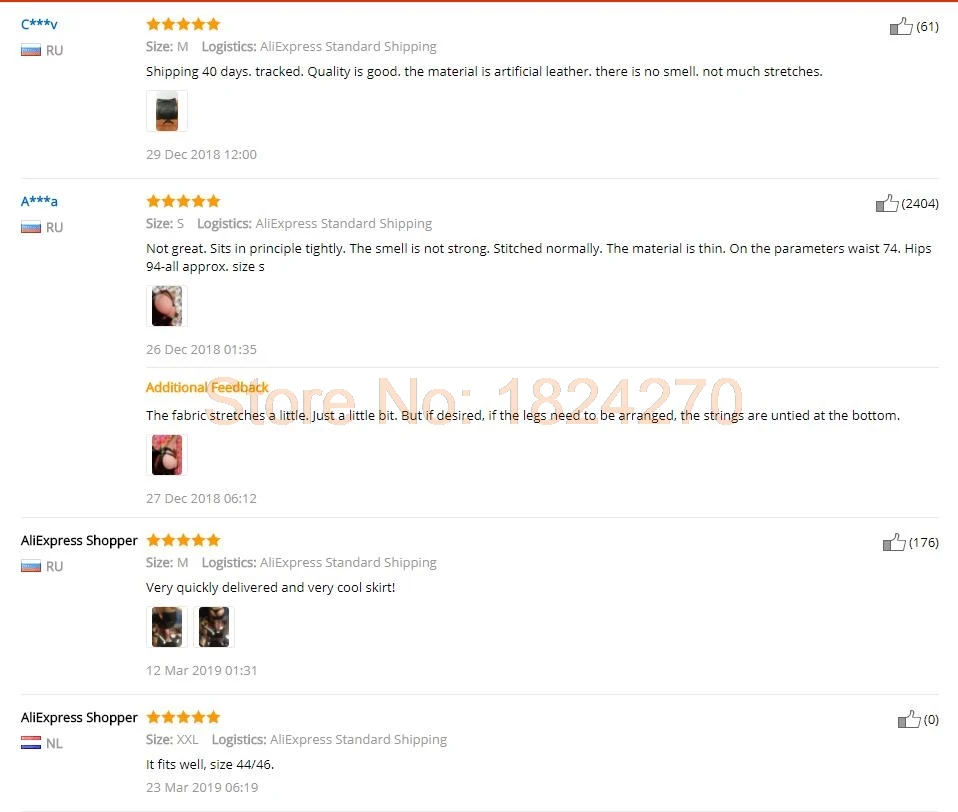The height and width of the screenshot is (812, 958).
Task: Click the five-star rating on C***v's review
Action: tap(183, 24)
